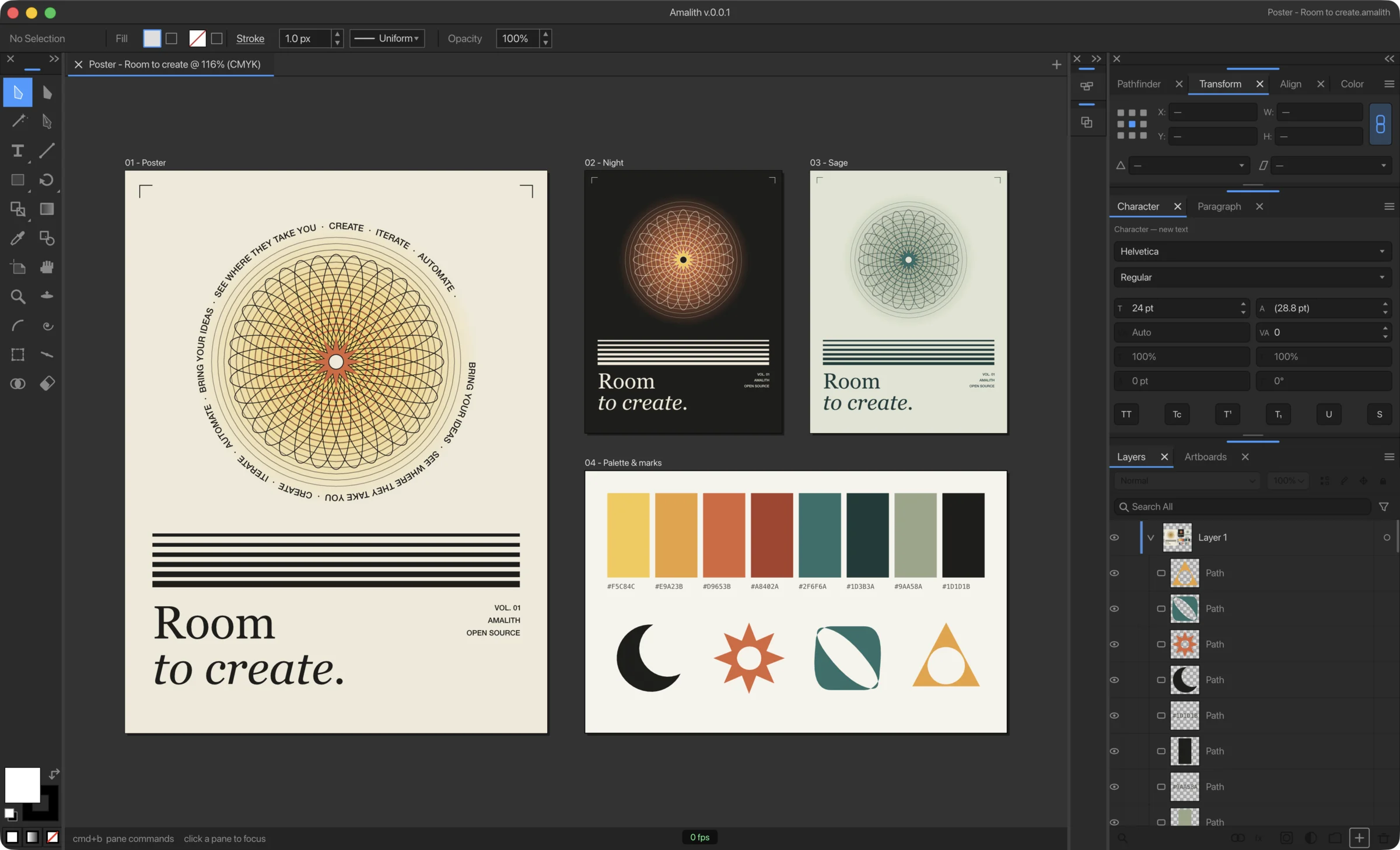Select the Selection arrow tool

coord(17,92)
